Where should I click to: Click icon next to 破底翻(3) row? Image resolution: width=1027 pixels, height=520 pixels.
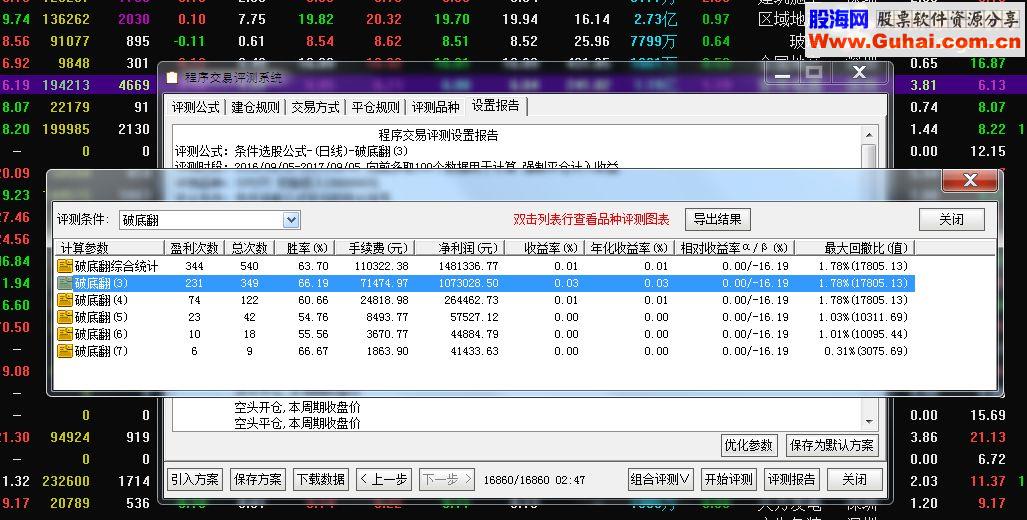[64, 283]
